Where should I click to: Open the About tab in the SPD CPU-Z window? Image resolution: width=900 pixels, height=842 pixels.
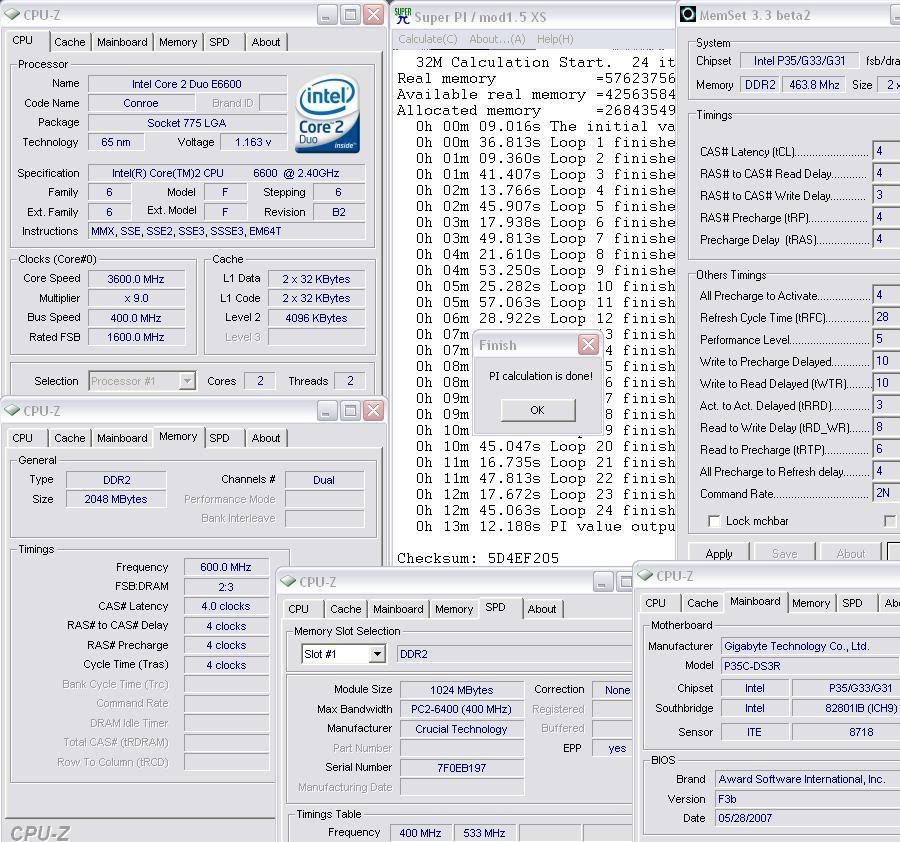[542, 609]
